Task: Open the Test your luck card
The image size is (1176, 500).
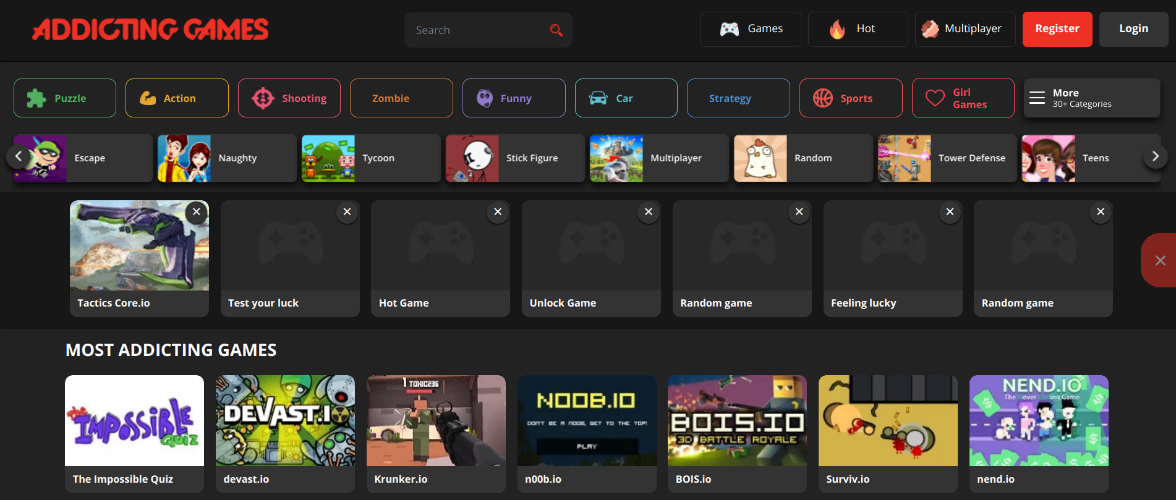Action: [290, 259]
